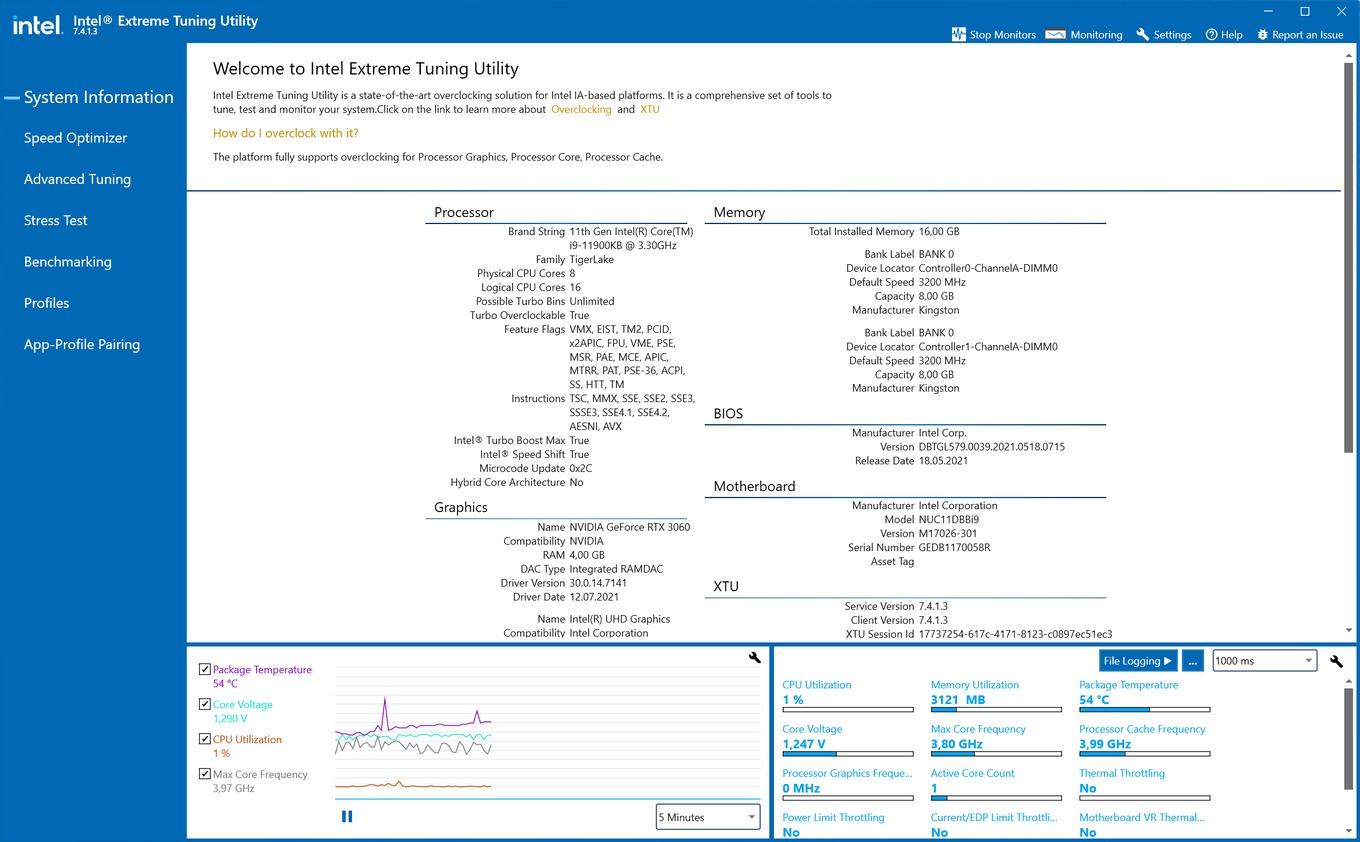
Task: Click the Monitoring envelope-style icon
Action: [1055, 34]
